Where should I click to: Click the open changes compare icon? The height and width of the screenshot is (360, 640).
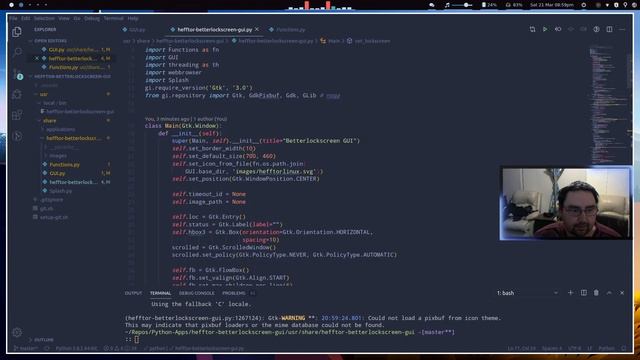pyautogui.click(x=532, y=29)
